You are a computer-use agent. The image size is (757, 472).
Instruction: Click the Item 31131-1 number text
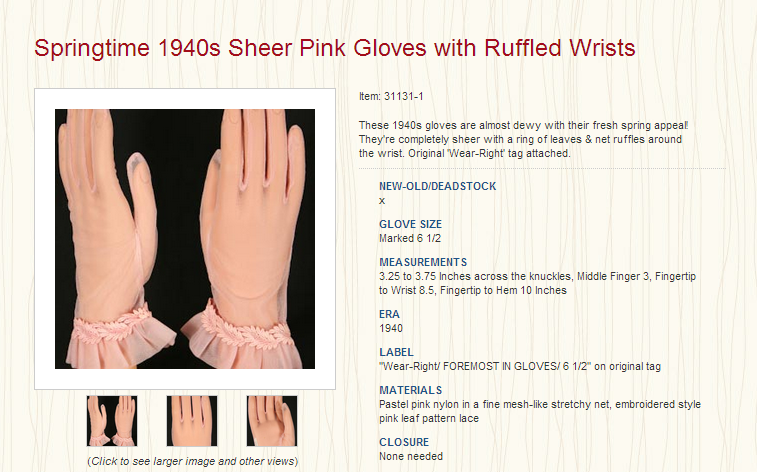point(391,97)
